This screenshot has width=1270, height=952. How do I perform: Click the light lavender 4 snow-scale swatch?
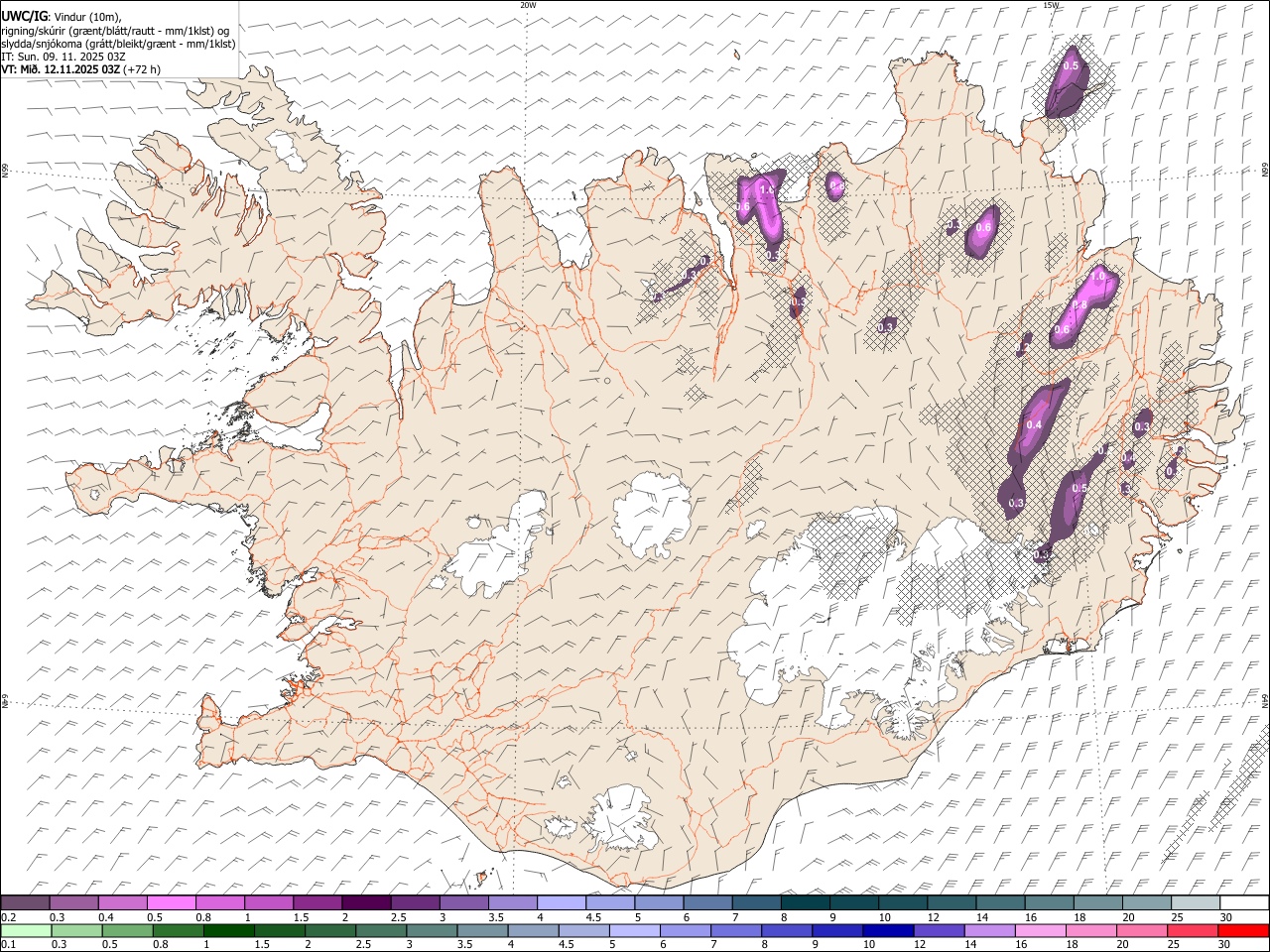[x=562, y=903]
